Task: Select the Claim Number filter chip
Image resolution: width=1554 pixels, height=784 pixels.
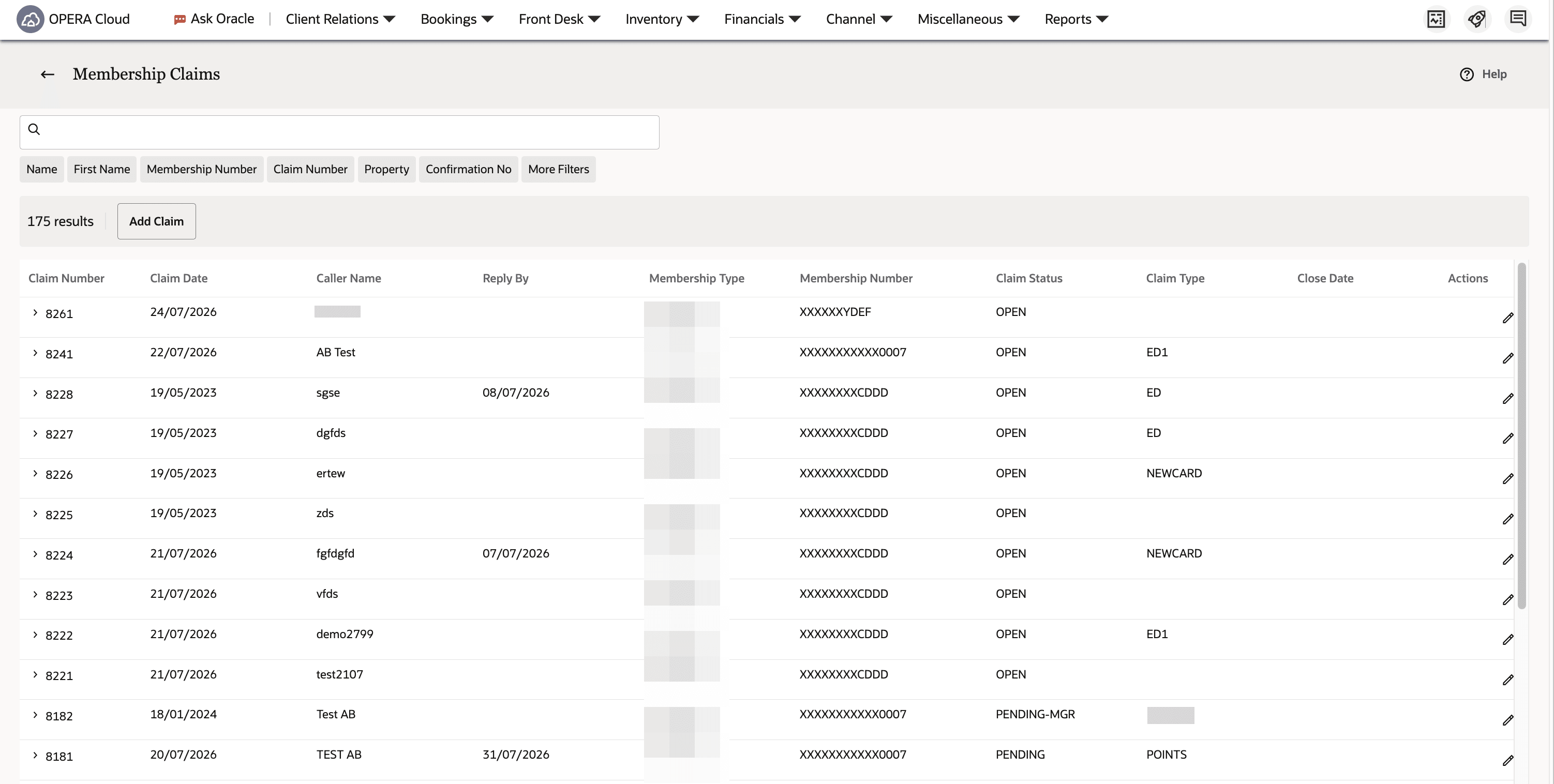Action: [310, 170]
